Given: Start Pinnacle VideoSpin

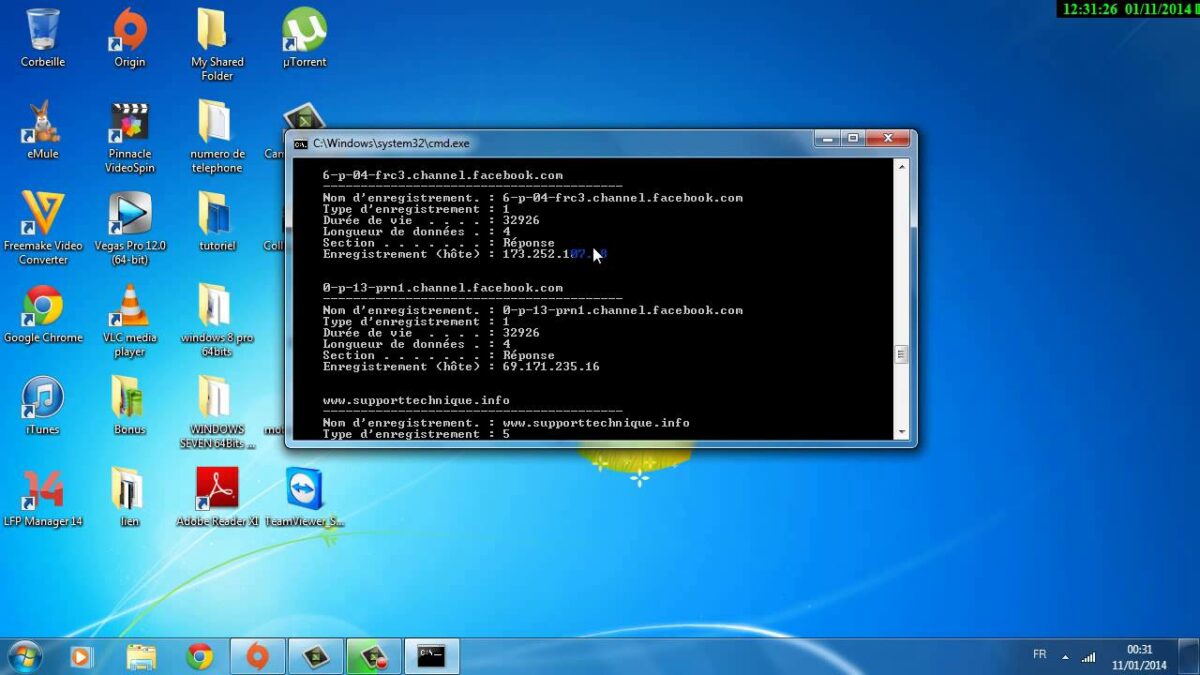Looking at the screenshot, I should (129, 118).
